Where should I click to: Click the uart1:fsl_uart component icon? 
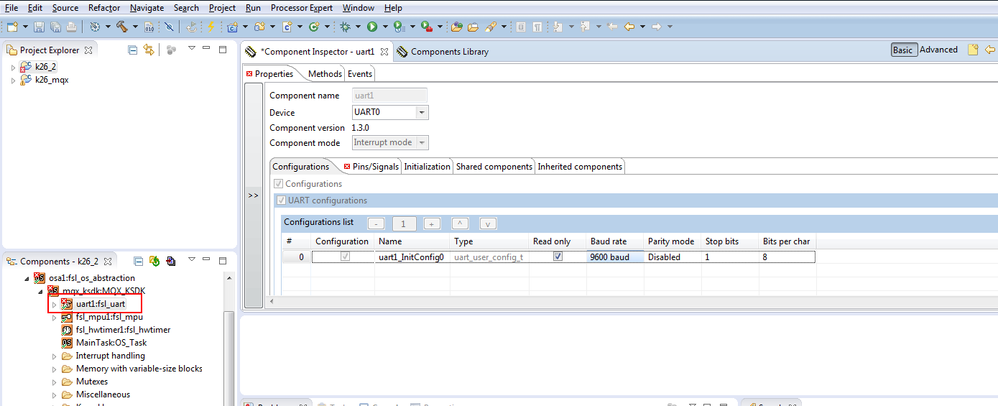coord(67,304)
